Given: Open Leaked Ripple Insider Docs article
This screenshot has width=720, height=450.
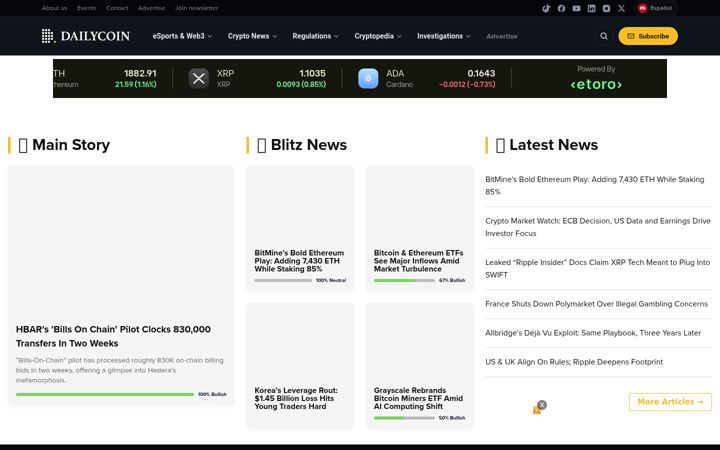Looking at the screenshot, I should (597, 269).
